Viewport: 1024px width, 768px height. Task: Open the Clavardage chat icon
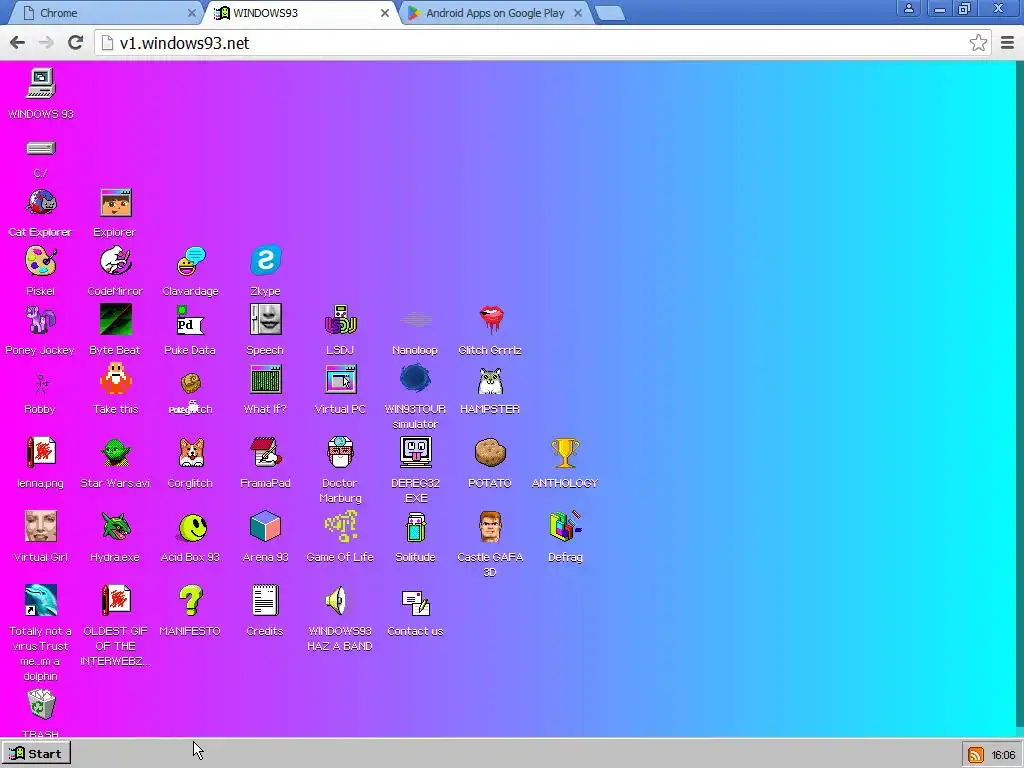[x=191, y=261]
